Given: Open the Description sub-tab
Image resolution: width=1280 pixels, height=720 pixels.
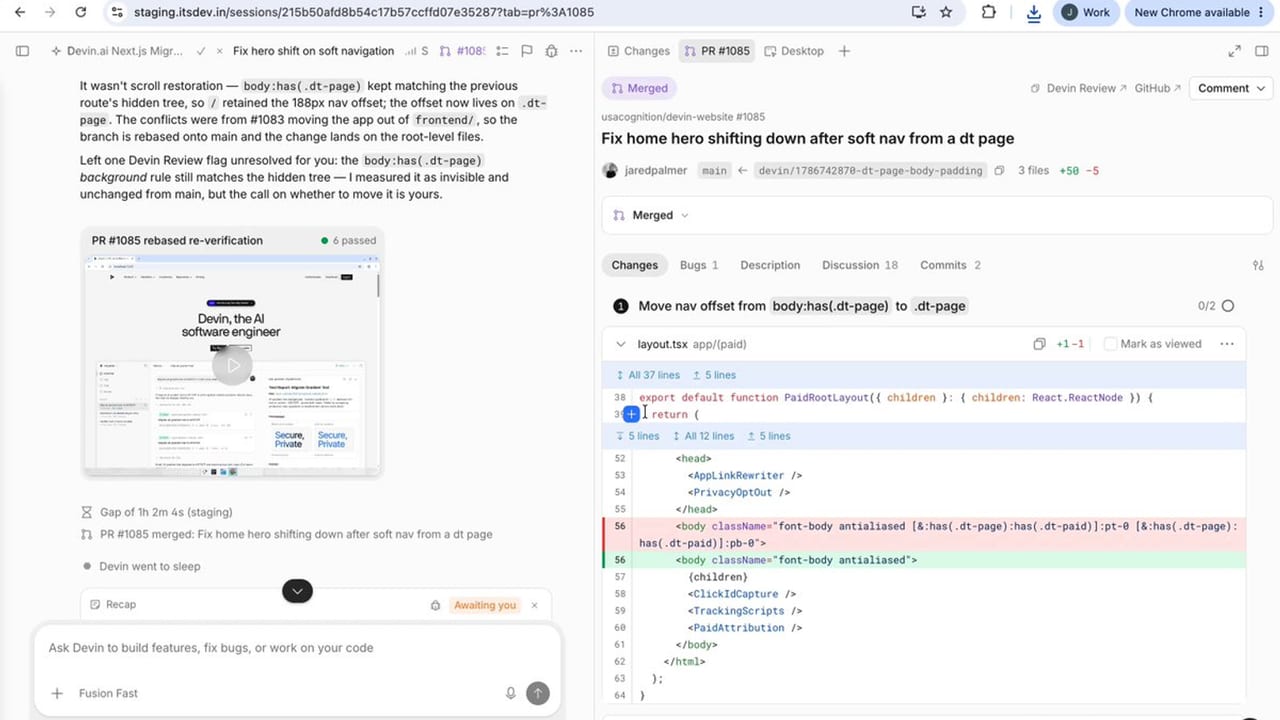Looking at the screenshot, I should [770, 265].
